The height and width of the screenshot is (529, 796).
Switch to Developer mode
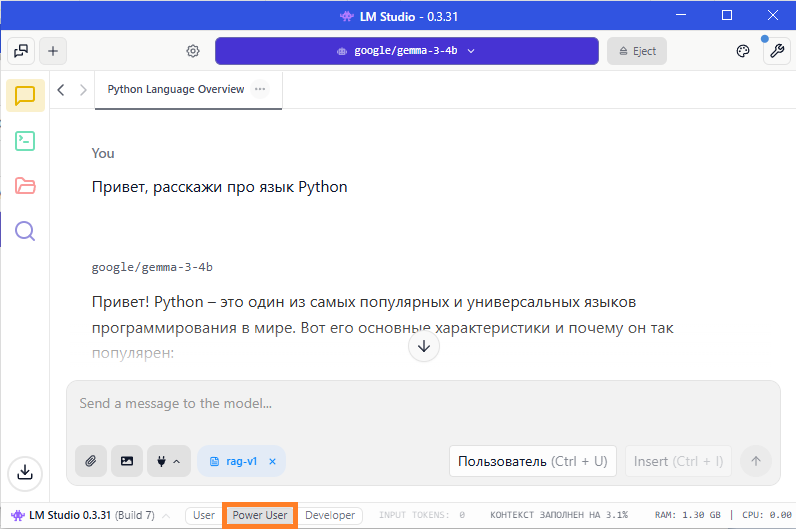[330, 515]
